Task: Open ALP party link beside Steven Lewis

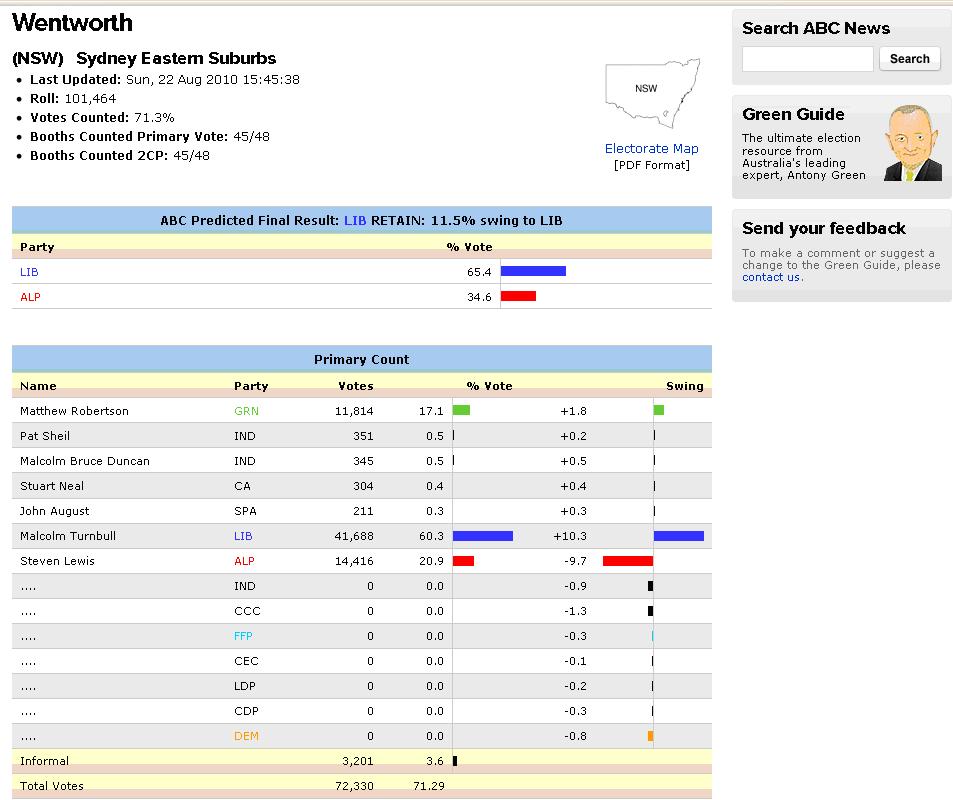Action: tap(244, 561)
